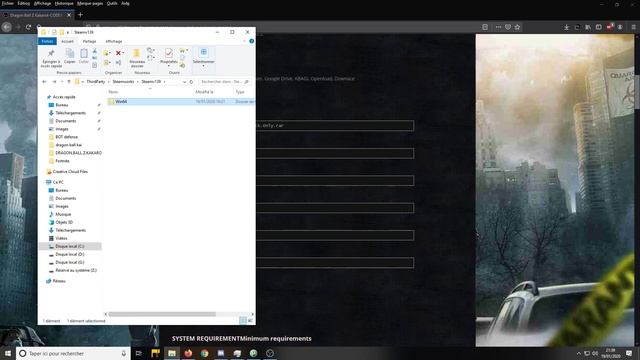
Task: Pin to Quick access in Explorer ribbon
Action: (51, 58)
